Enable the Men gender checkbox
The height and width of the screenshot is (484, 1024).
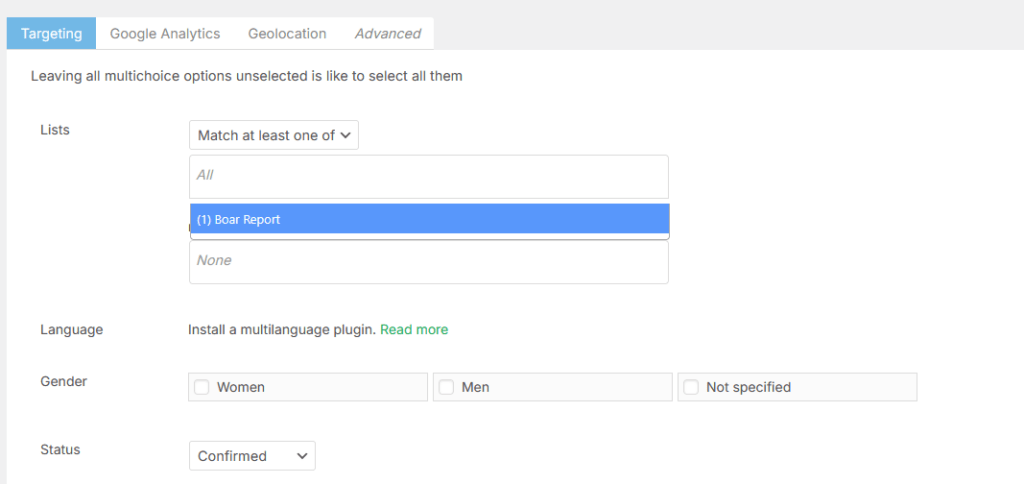tap(447, 387)
